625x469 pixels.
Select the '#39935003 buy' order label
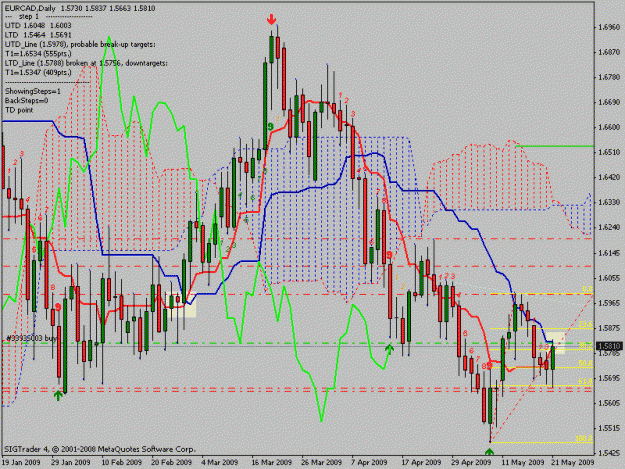pyautogui.click(x=31, y=338)
